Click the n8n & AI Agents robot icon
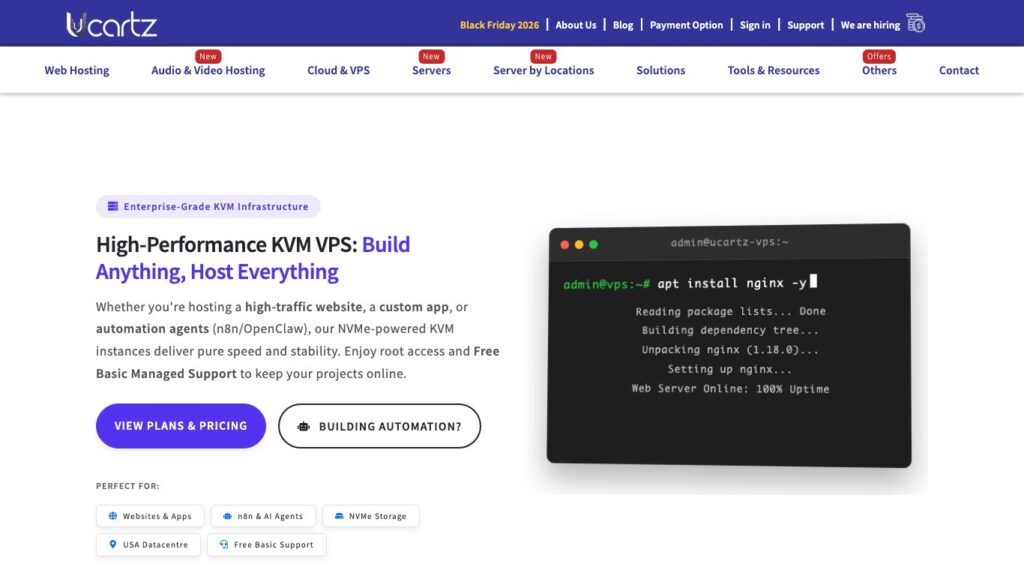 227,516
